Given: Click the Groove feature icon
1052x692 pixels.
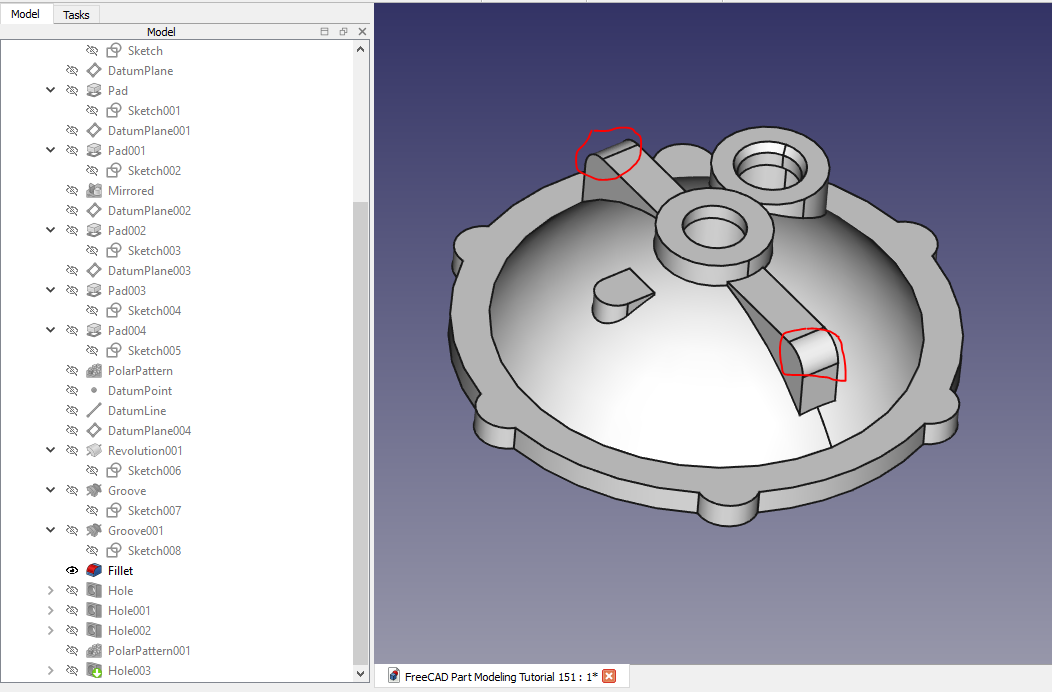Looking at the screenshot, I should [94, 491].
